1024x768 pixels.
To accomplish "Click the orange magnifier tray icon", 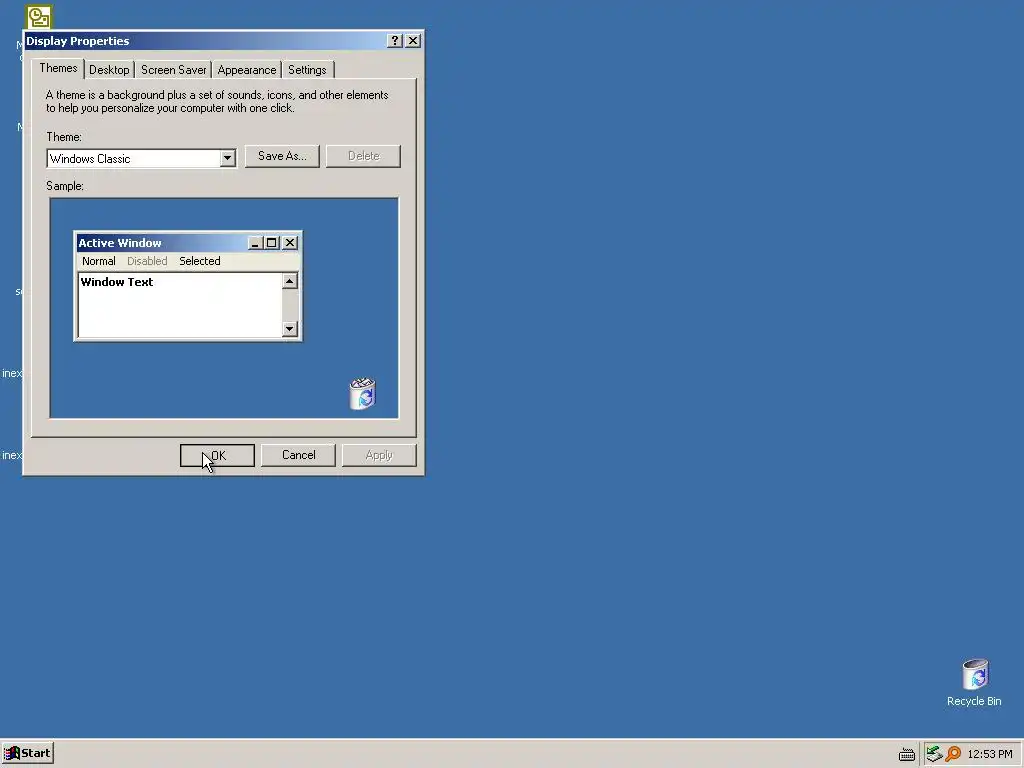I will coord(953,754).
